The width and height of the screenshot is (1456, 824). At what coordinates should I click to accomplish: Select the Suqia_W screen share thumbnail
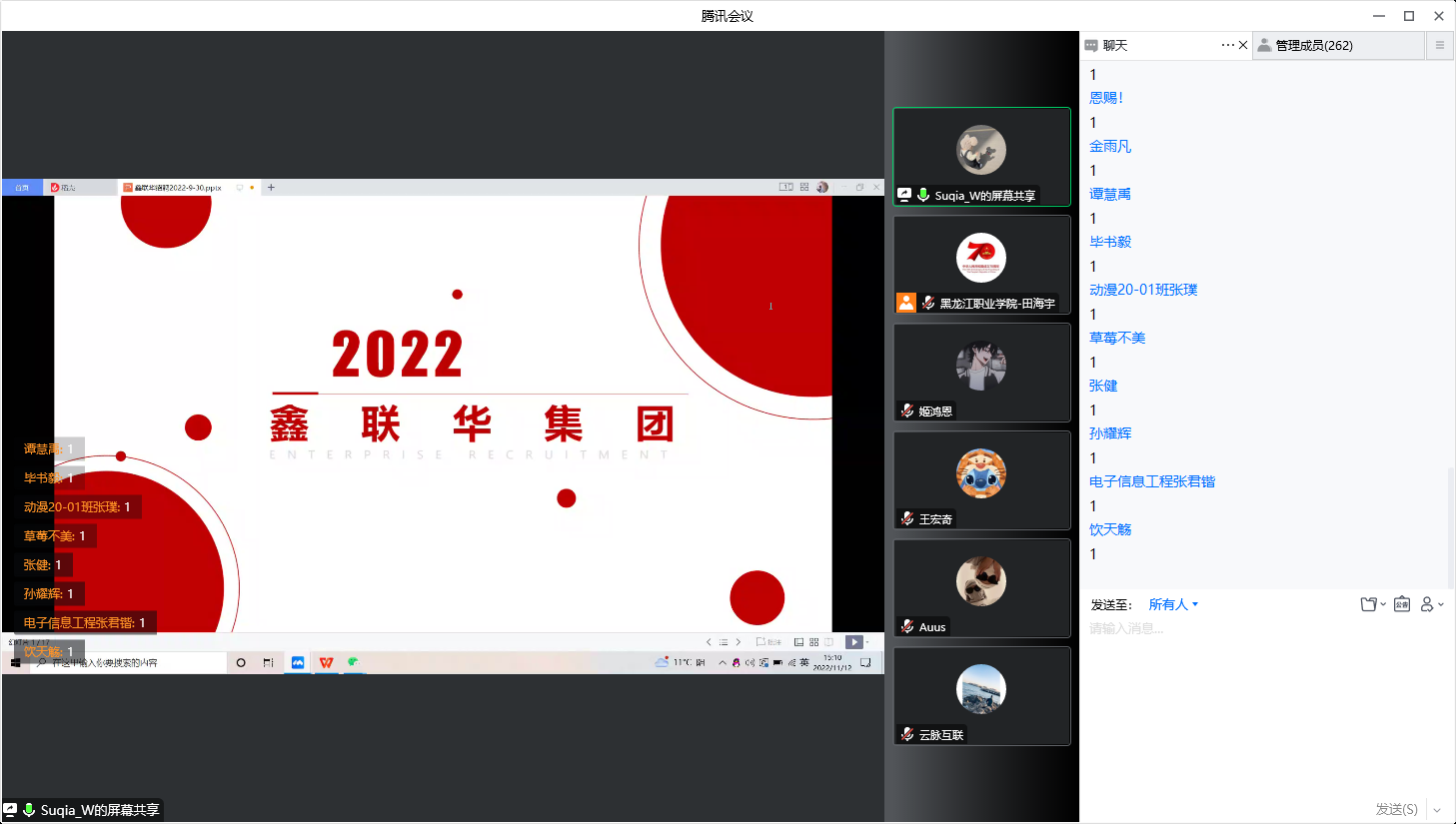[x=981, y=157]
